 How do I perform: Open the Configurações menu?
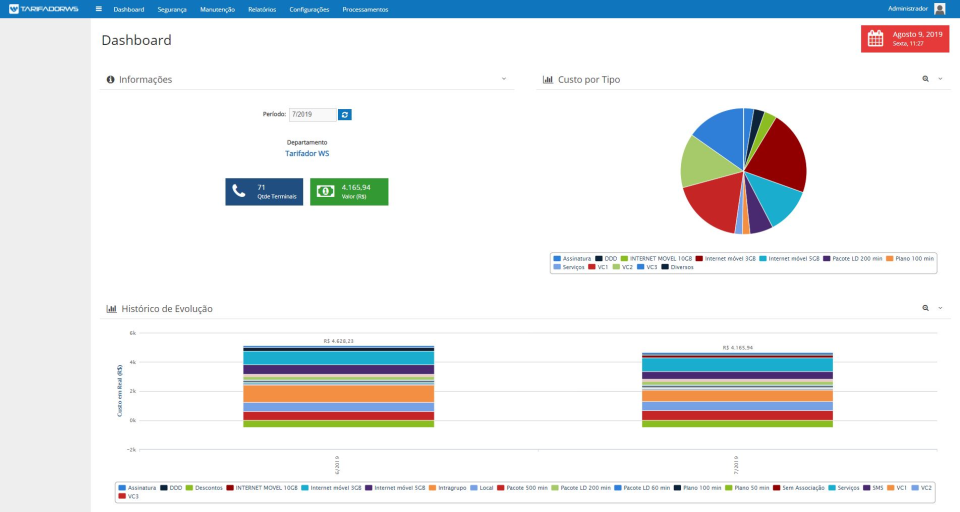309,9
